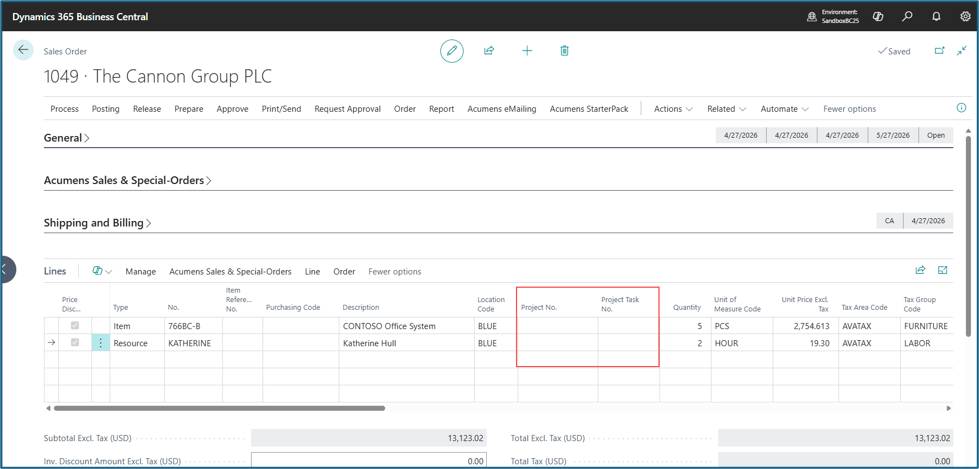Open the Related dropdown menu
The width and height of the screenshot is (979, 469).
pos(726,109)
